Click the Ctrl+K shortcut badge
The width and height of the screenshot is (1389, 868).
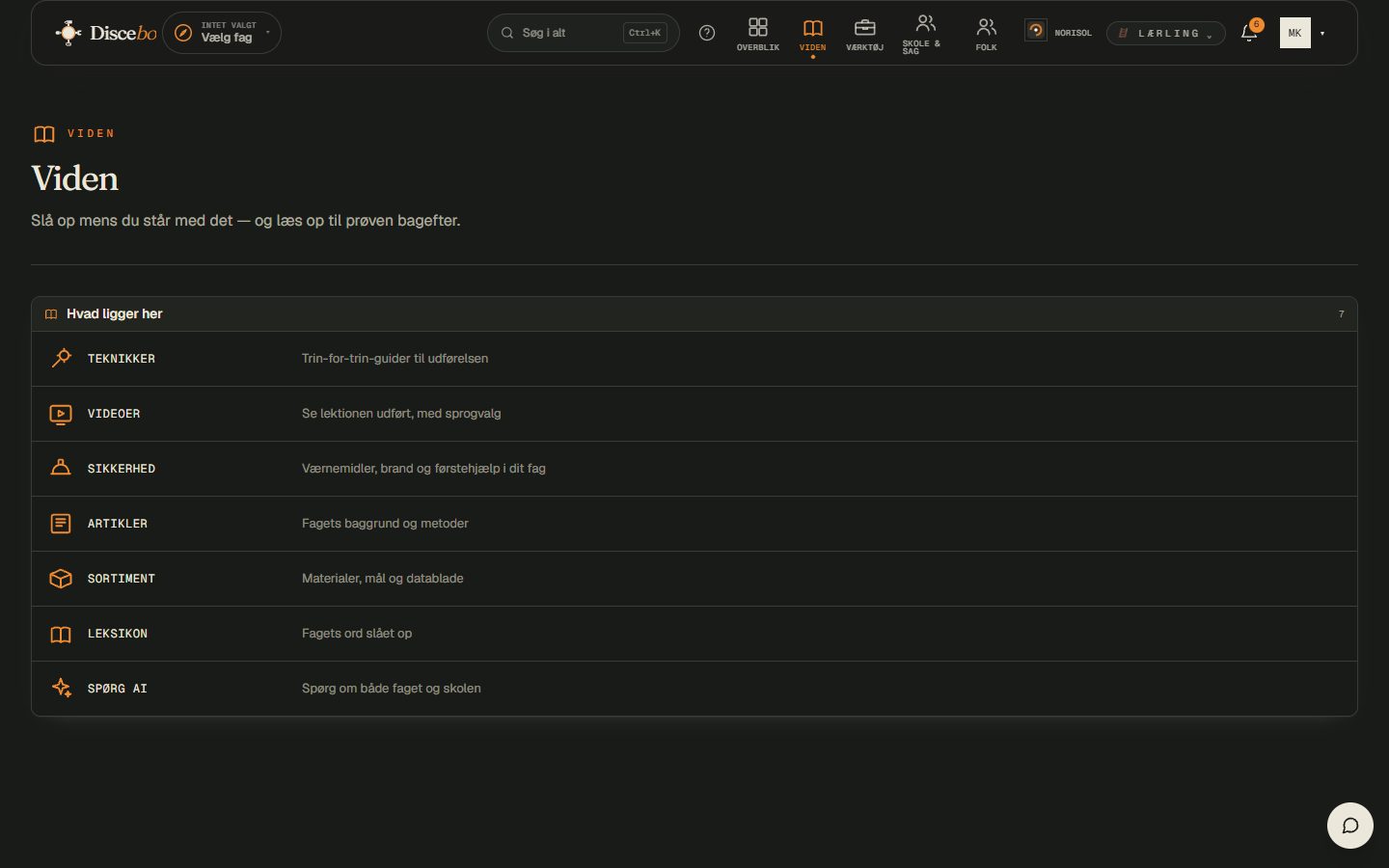pyautogui.click(x=644, y=33)
